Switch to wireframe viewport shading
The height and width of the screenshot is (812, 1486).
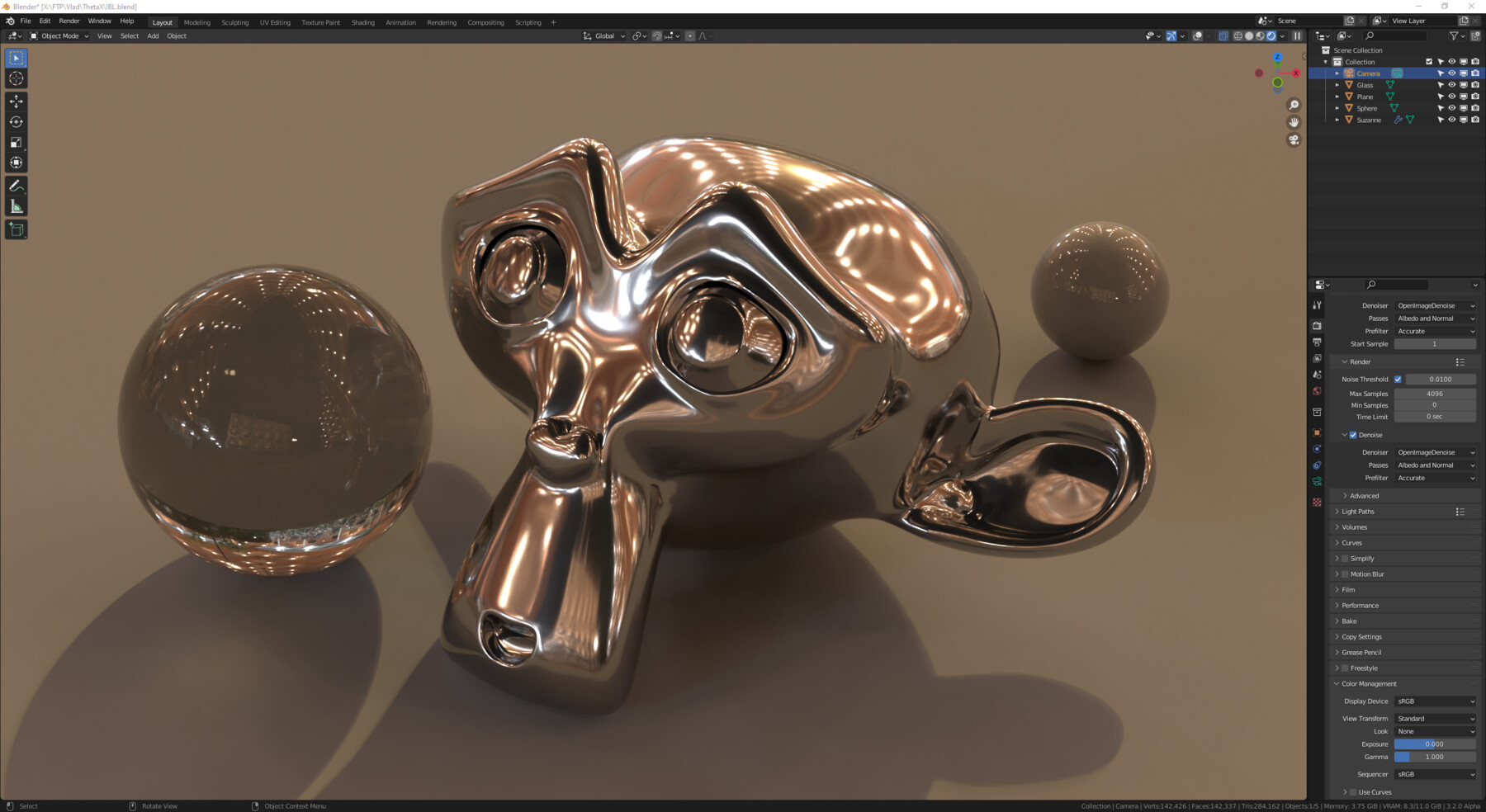1238,35
